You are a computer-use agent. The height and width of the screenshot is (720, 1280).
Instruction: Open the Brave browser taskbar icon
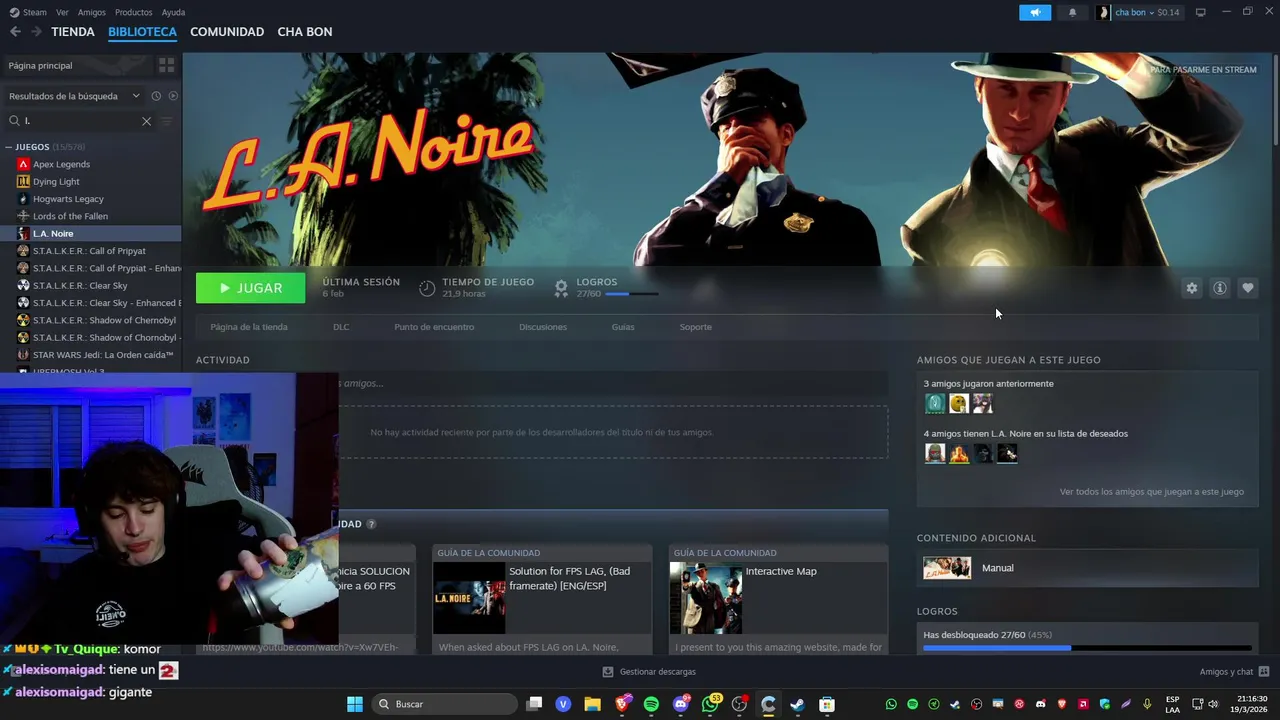tap(622, 704)
